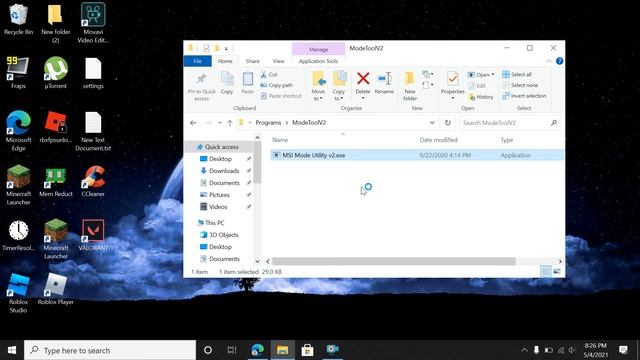Click the History button
This screenshot has height=360, width=640.
481,97
